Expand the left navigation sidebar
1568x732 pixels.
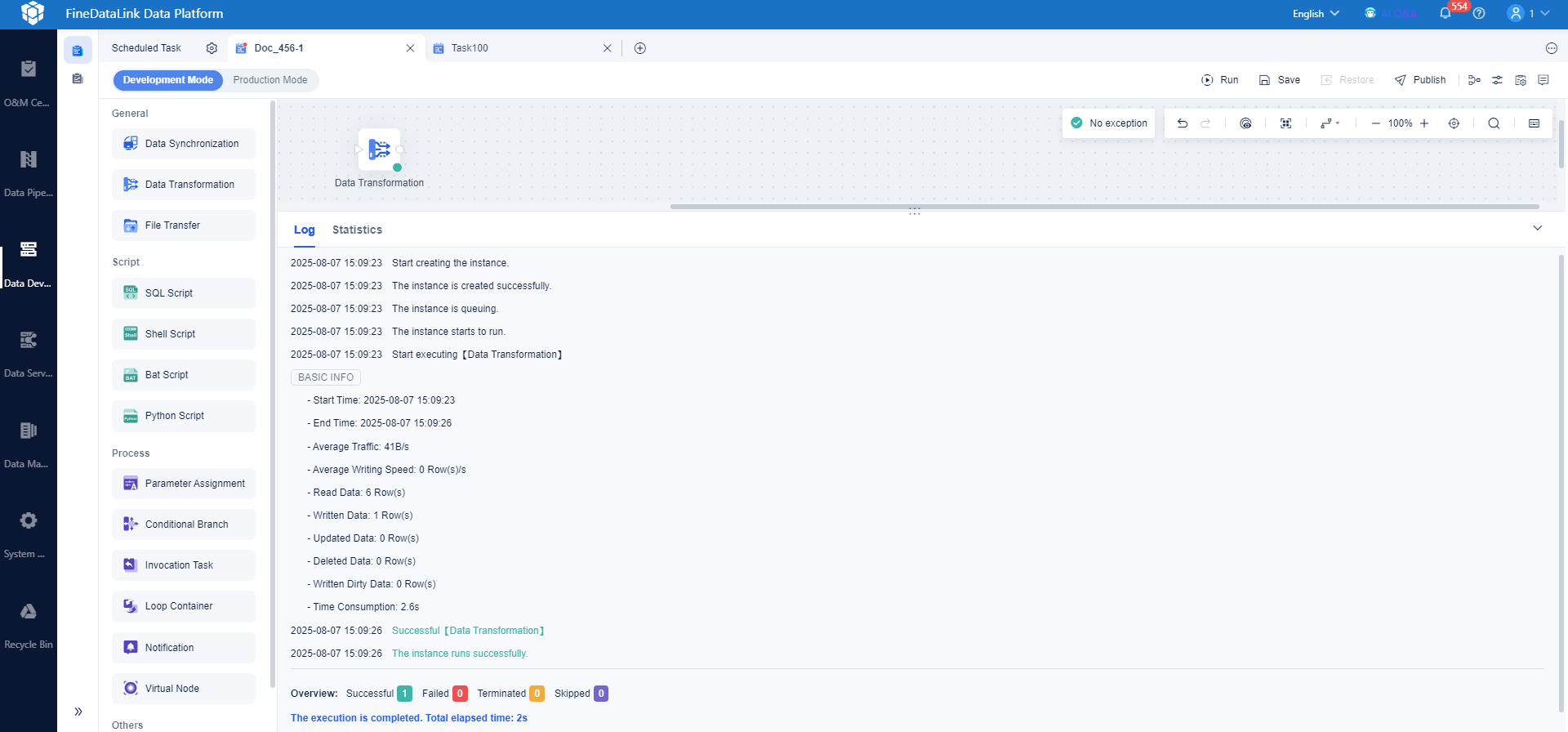(78, 712)
